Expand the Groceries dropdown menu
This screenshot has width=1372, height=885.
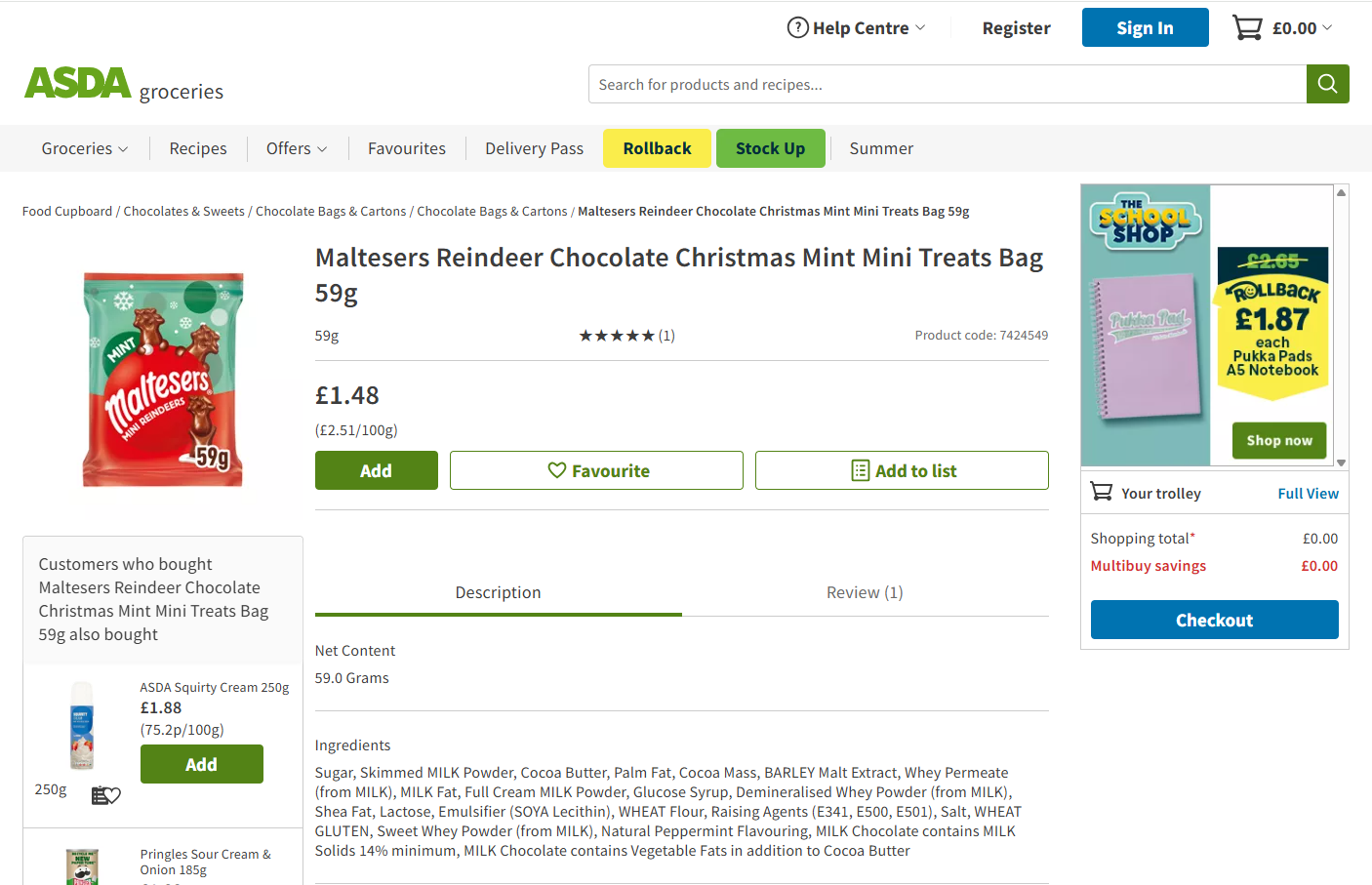[84, 148]
